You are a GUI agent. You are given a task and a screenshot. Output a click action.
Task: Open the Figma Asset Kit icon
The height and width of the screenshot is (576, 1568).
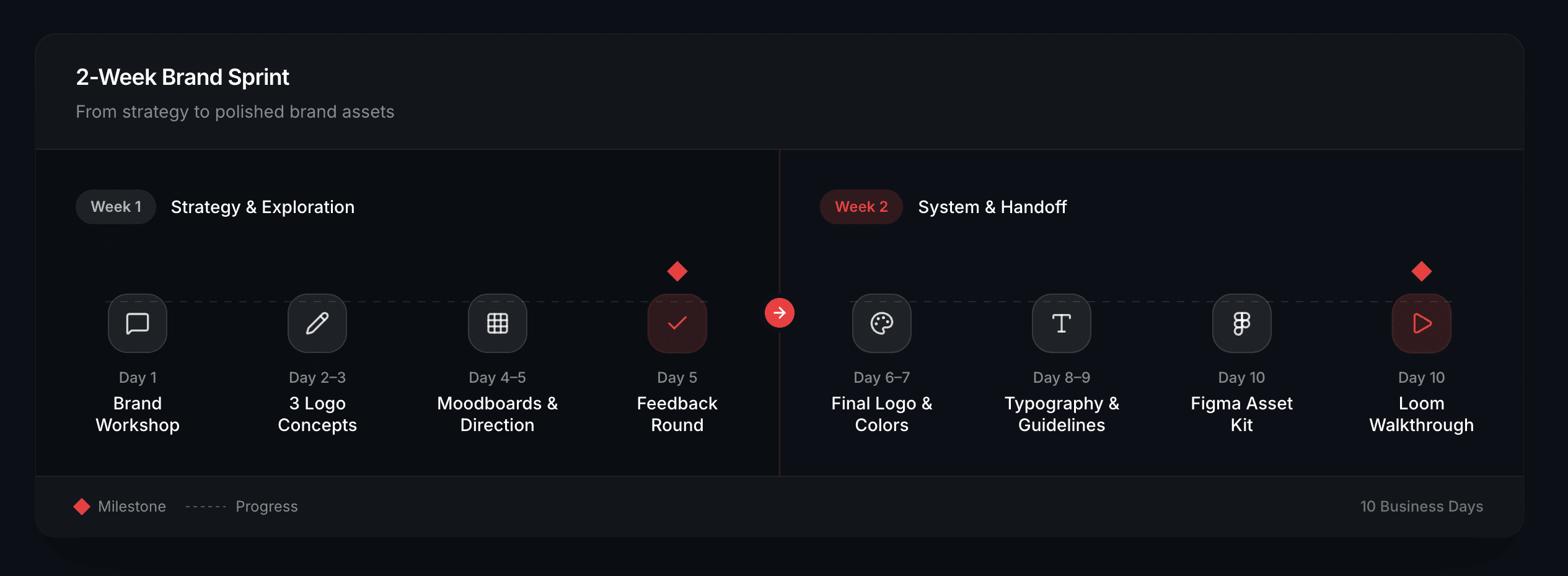(x=1241, y=323)
